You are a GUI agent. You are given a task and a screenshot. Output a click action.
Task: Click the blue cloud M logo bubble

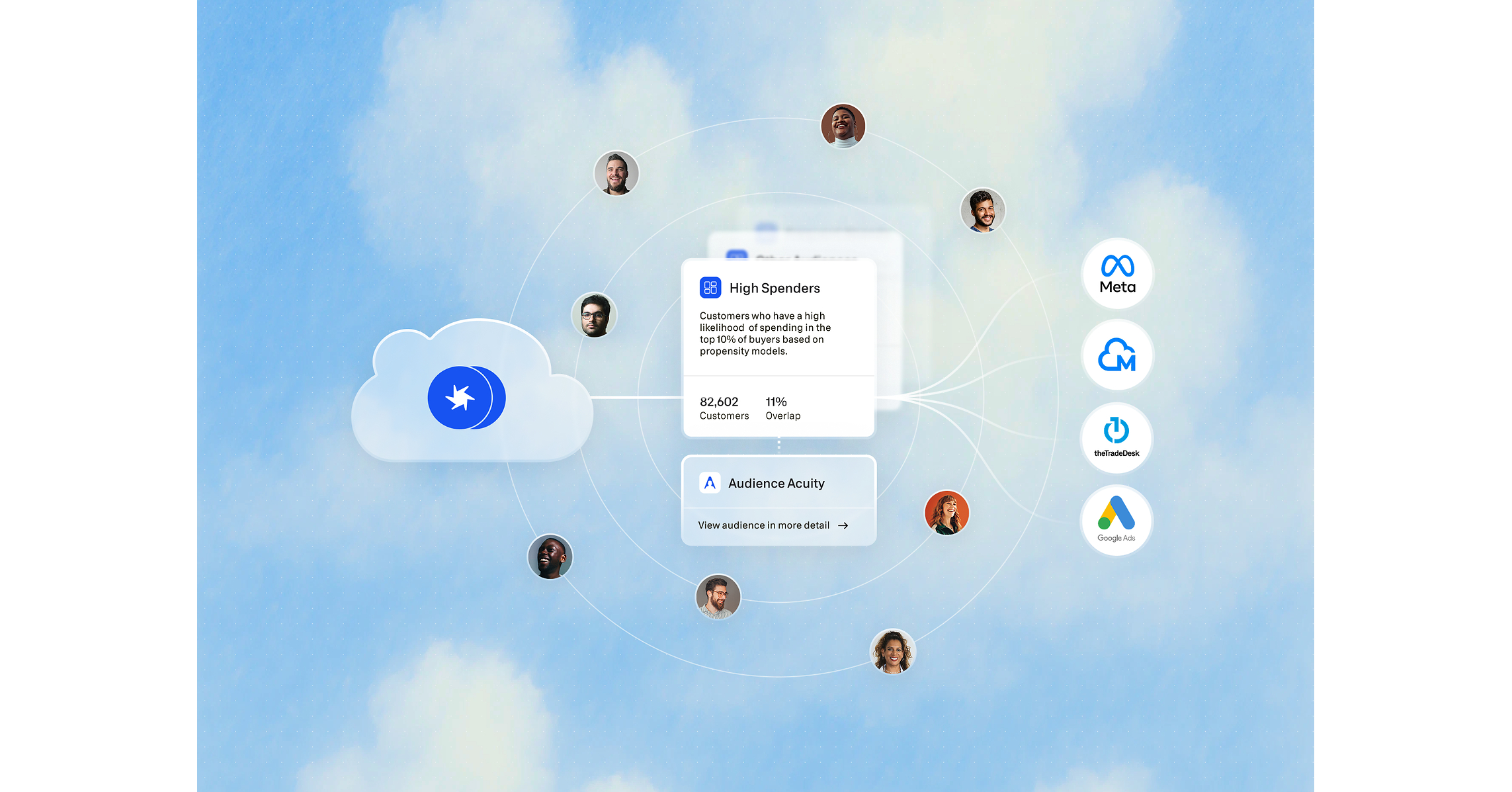point(1117,355)
